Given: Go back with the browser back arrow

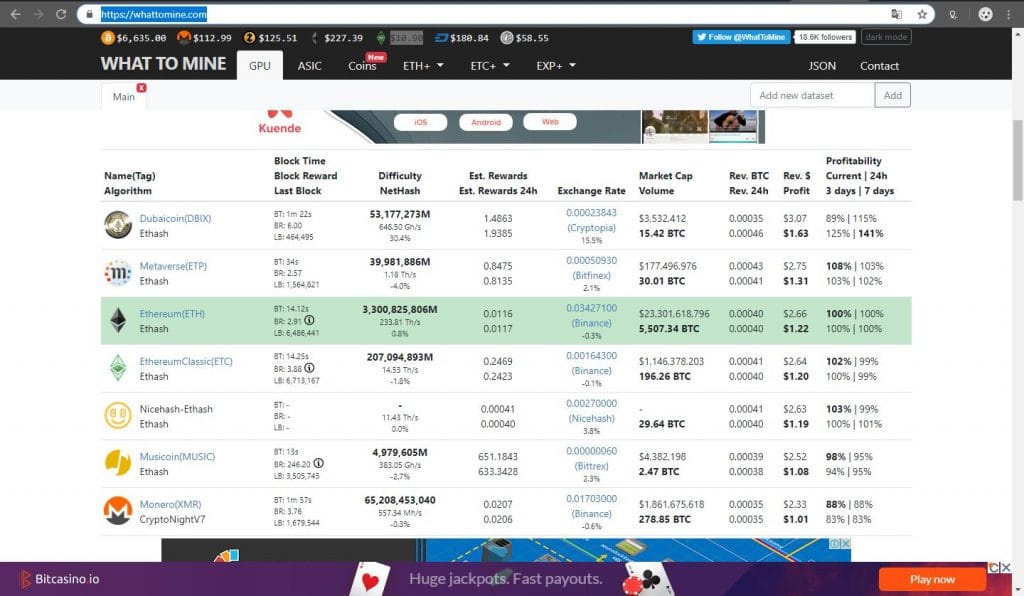Looking at the screenshot, I should 16,14.
